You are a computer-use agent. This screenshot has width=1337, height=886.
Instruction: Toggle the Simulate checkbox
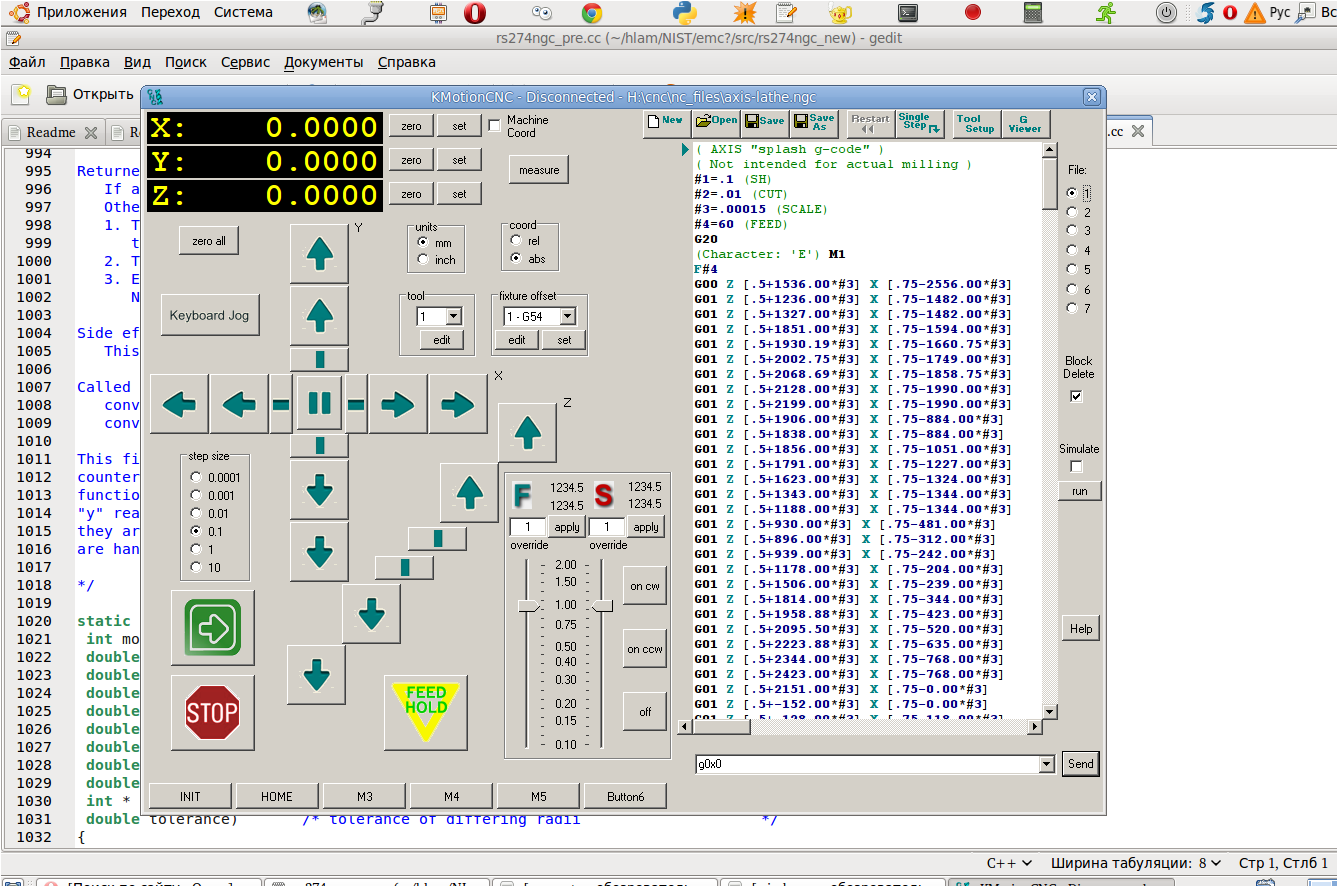1076,467
